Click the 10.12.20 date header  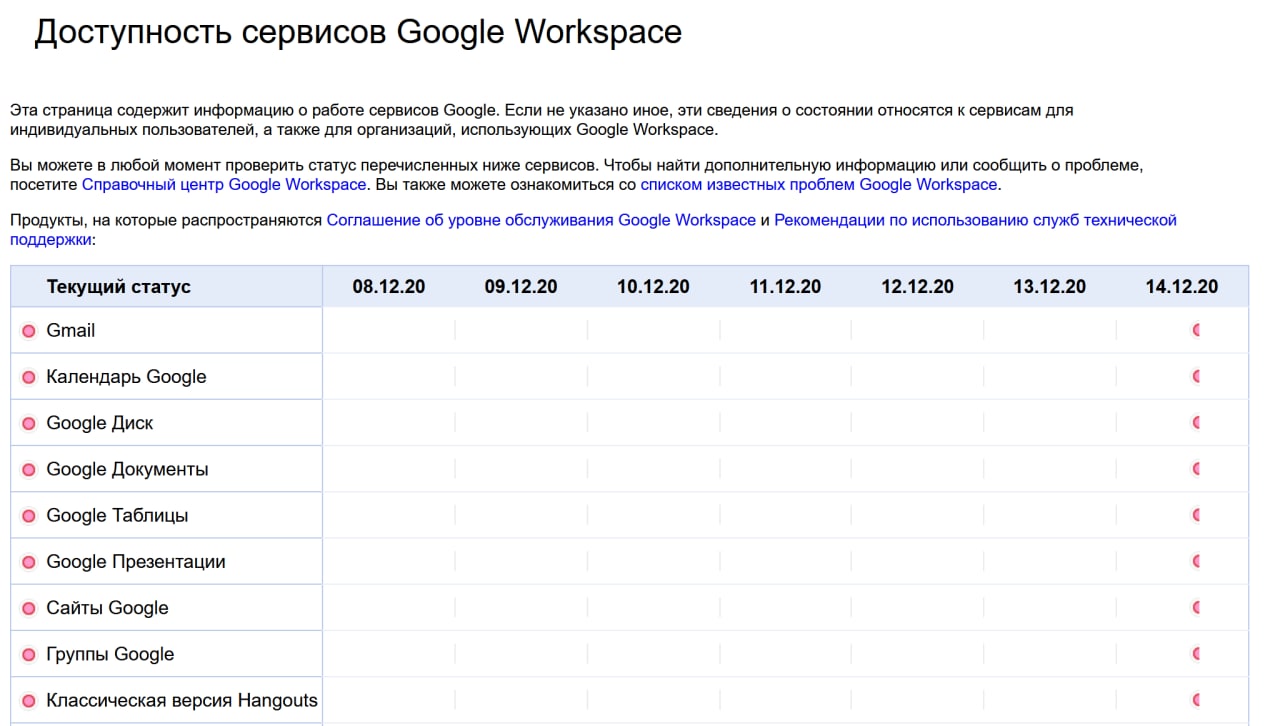point(653,287)
